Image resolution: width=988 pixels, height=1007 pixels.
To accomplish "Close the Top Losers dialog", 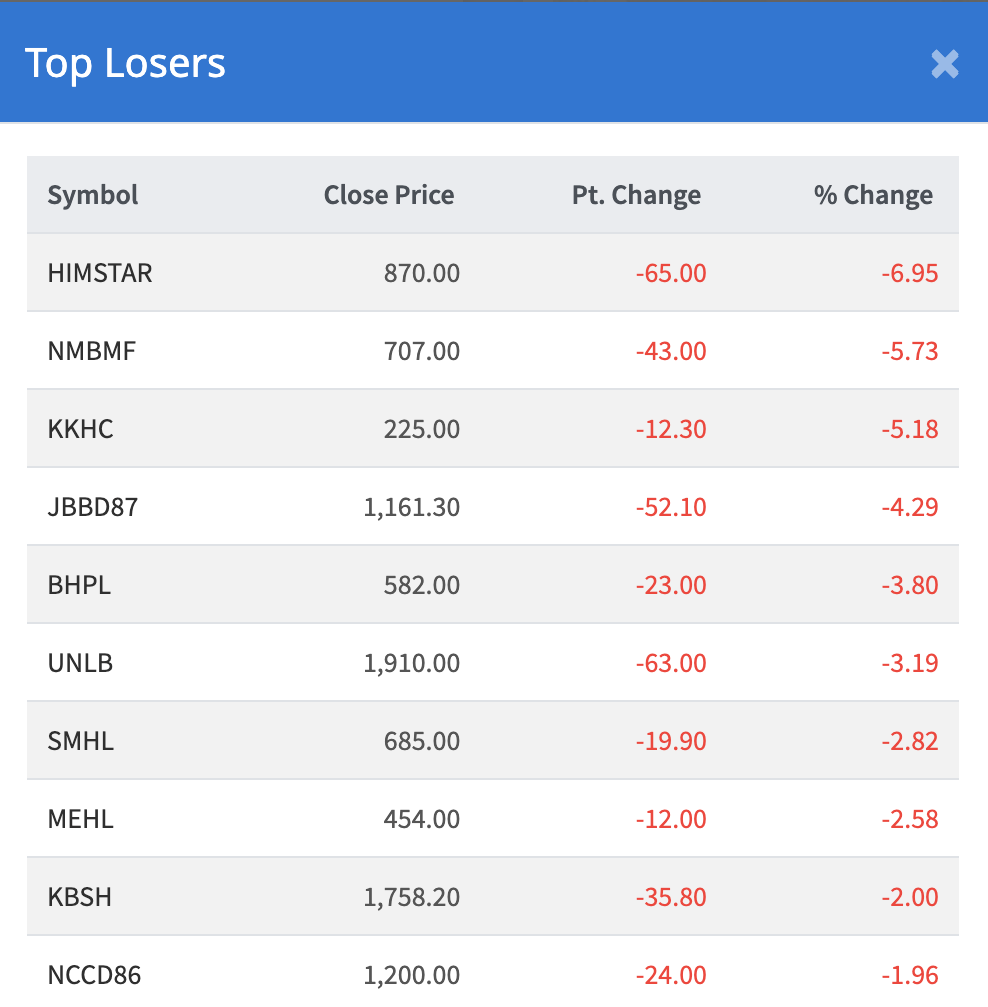I will tap(944, 64).
